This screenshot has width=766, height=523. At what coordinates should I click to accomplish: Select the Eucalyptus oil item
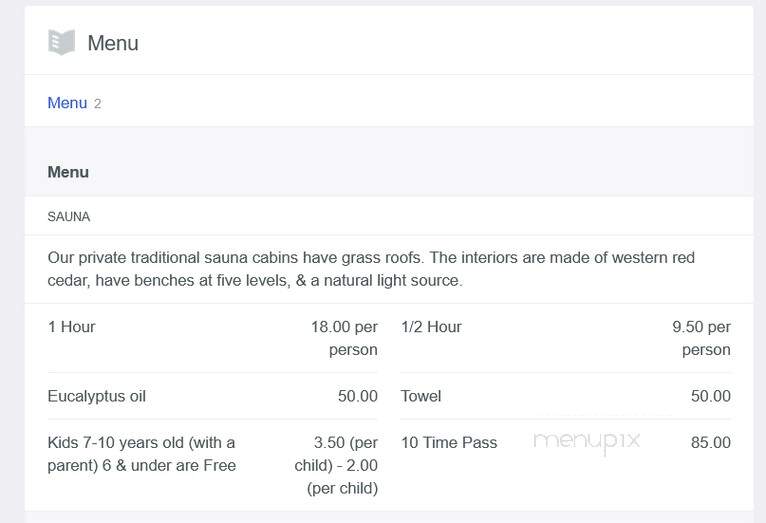click(97, 396)
